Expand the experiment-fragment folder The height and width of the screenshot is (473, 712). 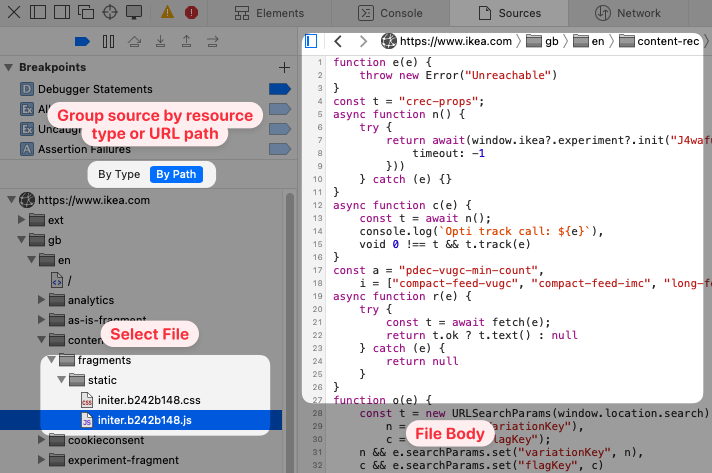(x=41, y=459)
